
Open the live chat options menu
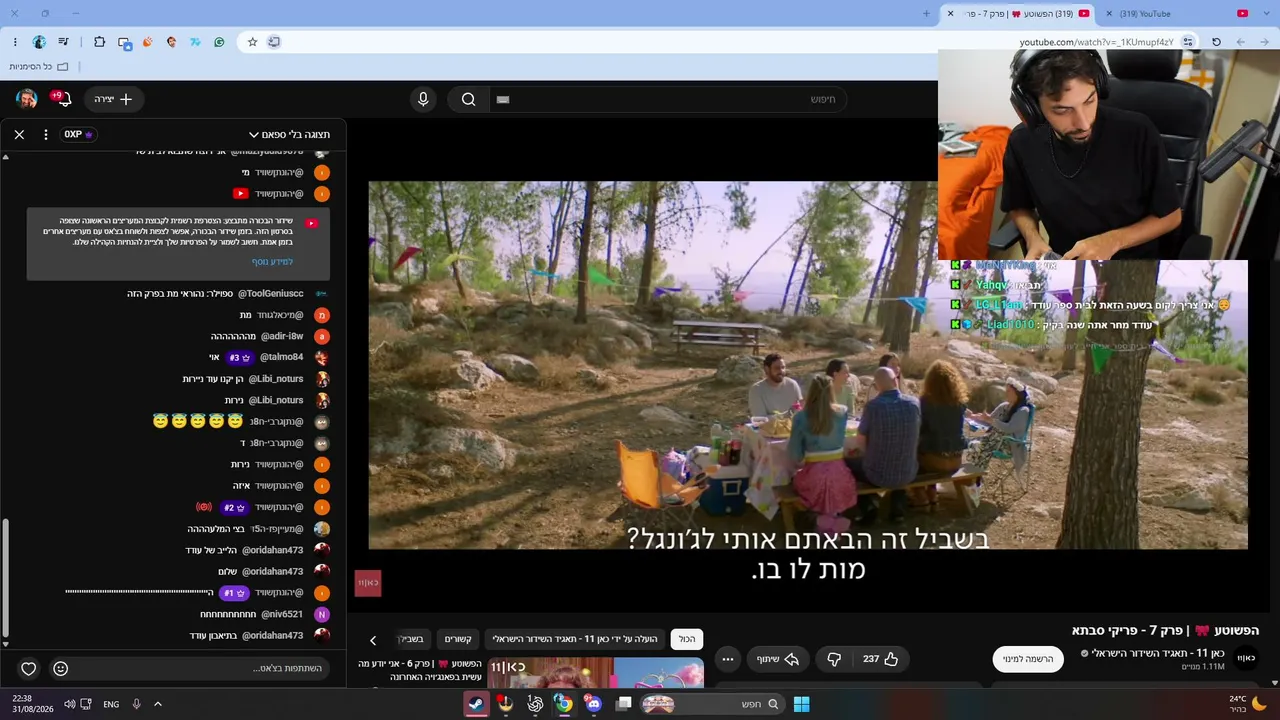point(46,134)
